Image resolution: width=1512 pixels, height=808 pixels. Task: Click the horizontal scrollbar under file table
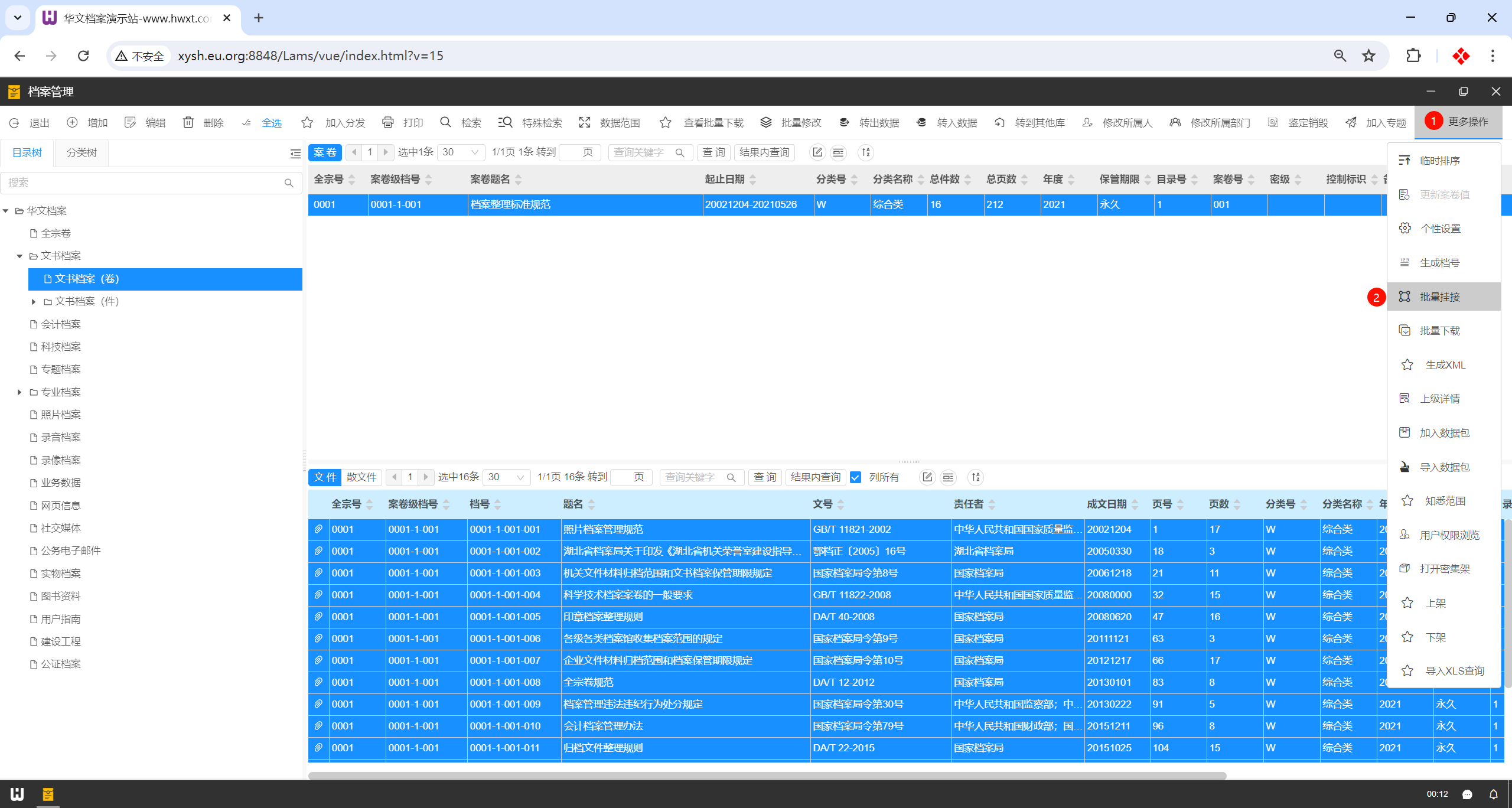(767, 776)
